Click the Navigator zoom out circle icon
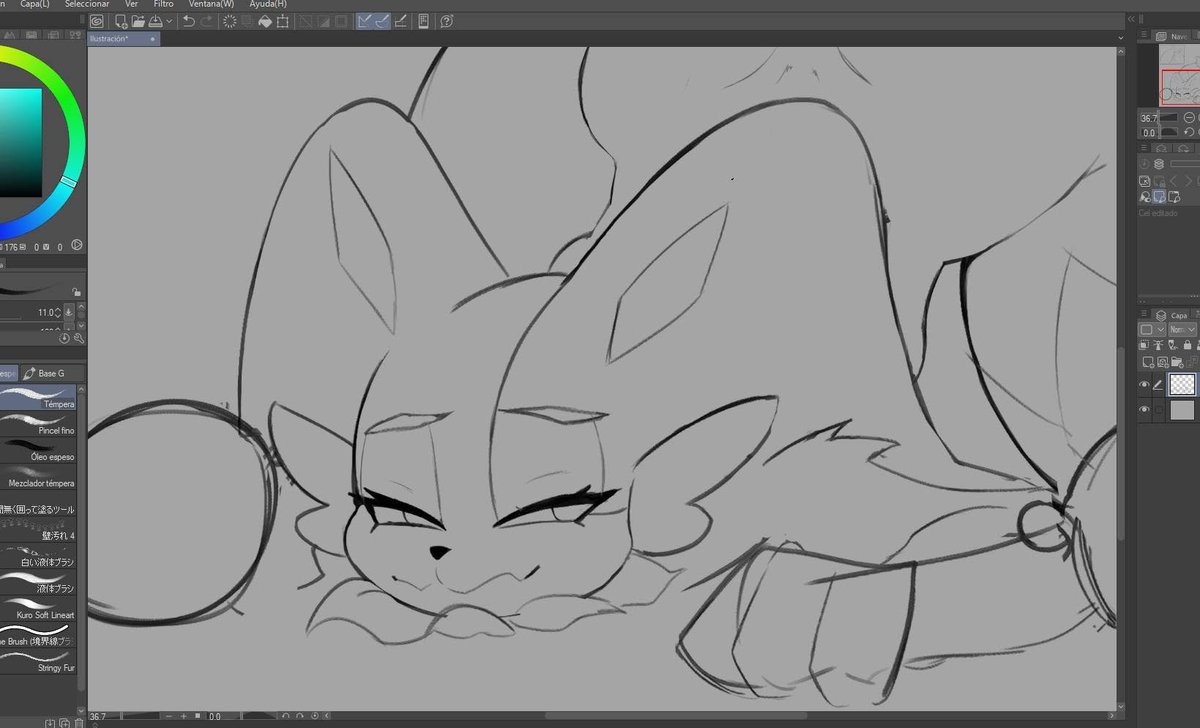Screen dimensions: 1200x728 point(1187,118)
